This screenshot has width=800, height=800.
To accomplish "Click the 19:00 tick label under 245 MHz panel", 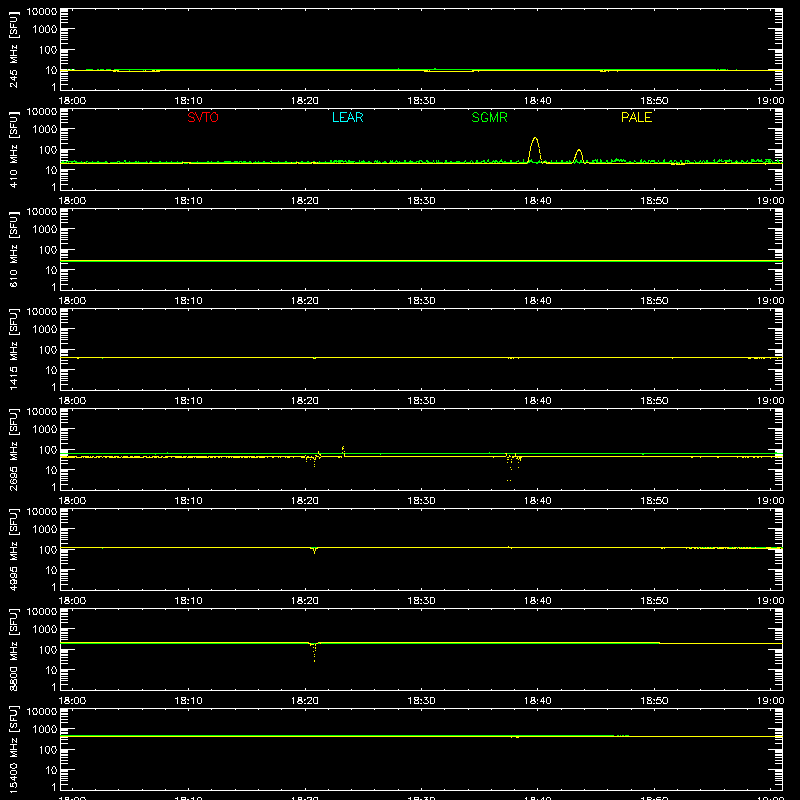I will (x=770, y=101).
